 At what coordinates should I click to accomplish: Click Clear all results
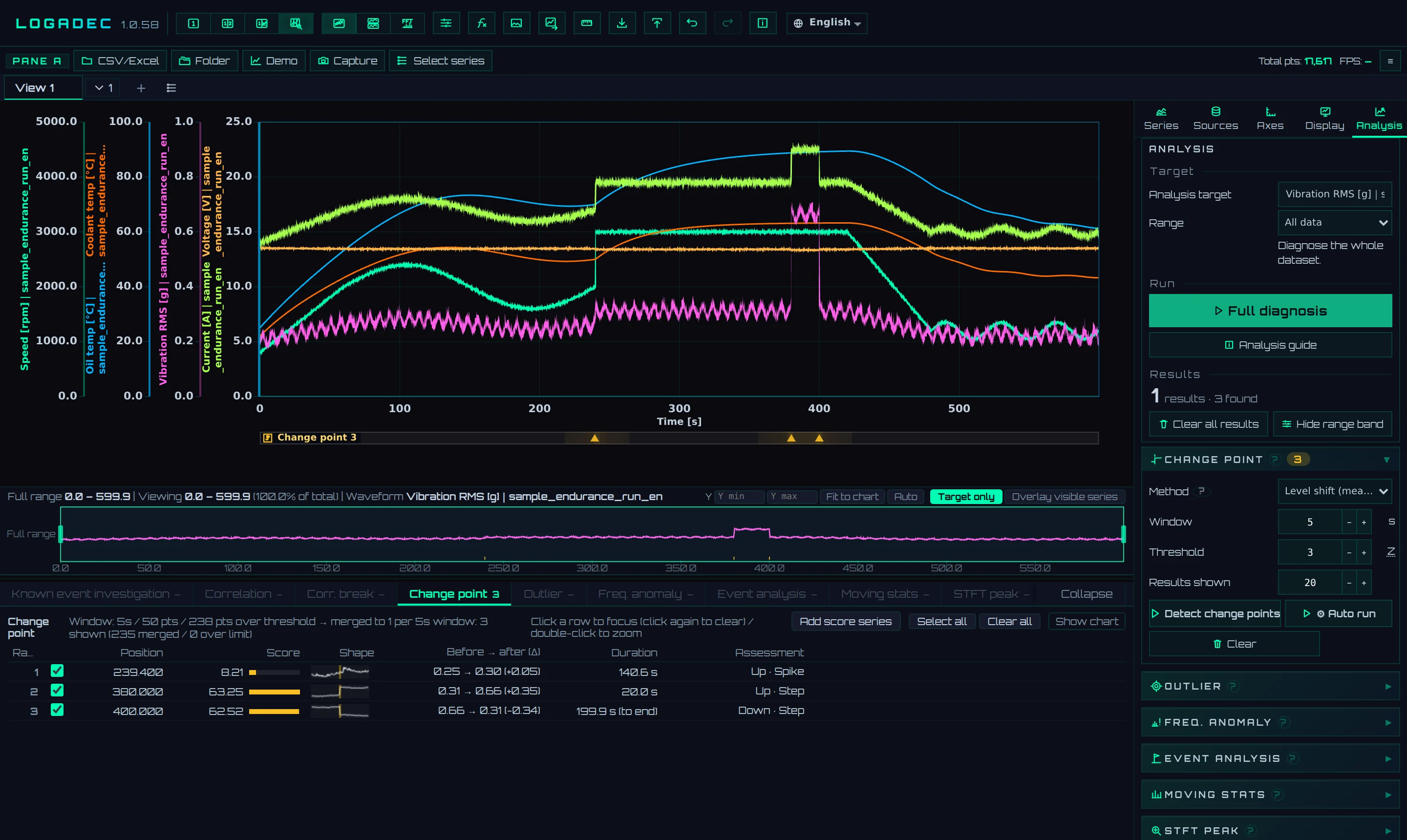click(x=1209, y=424)
